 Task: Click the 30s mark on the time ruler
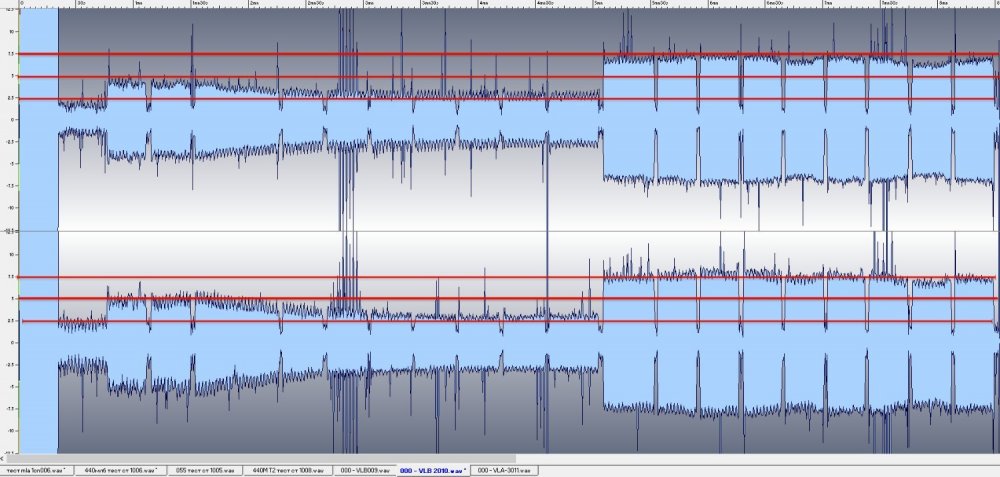click(80, 4)
